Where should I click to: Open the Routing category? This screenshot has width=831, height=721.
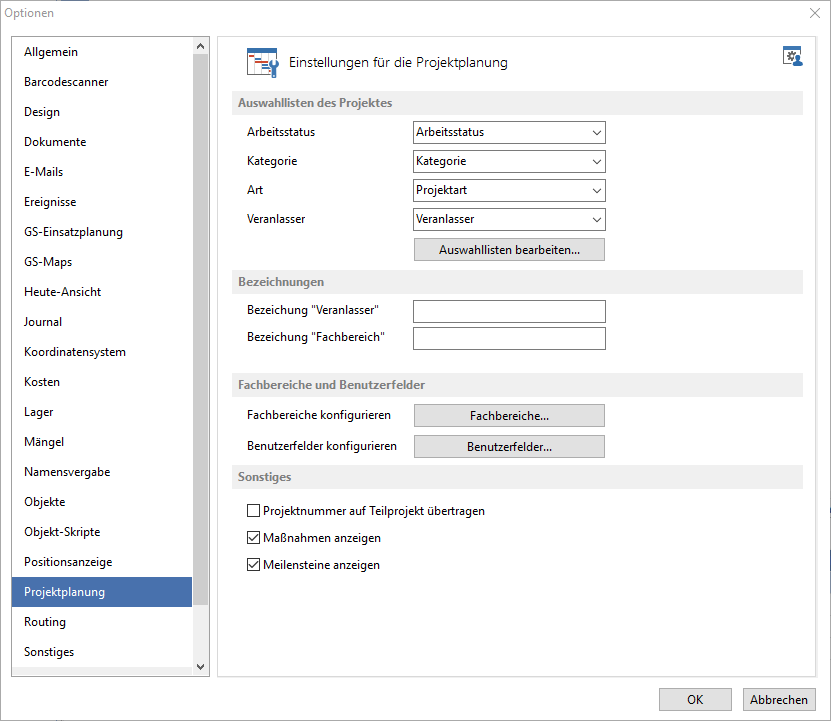point(102,622)
